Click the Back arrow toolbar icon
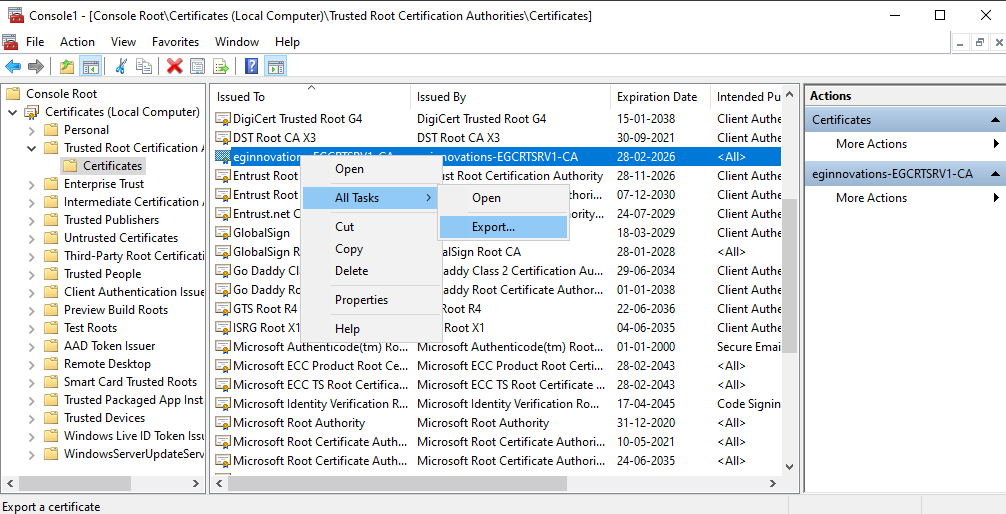Image resolution: width=1006 pixels, height=514 pixels. click(13, 66)
